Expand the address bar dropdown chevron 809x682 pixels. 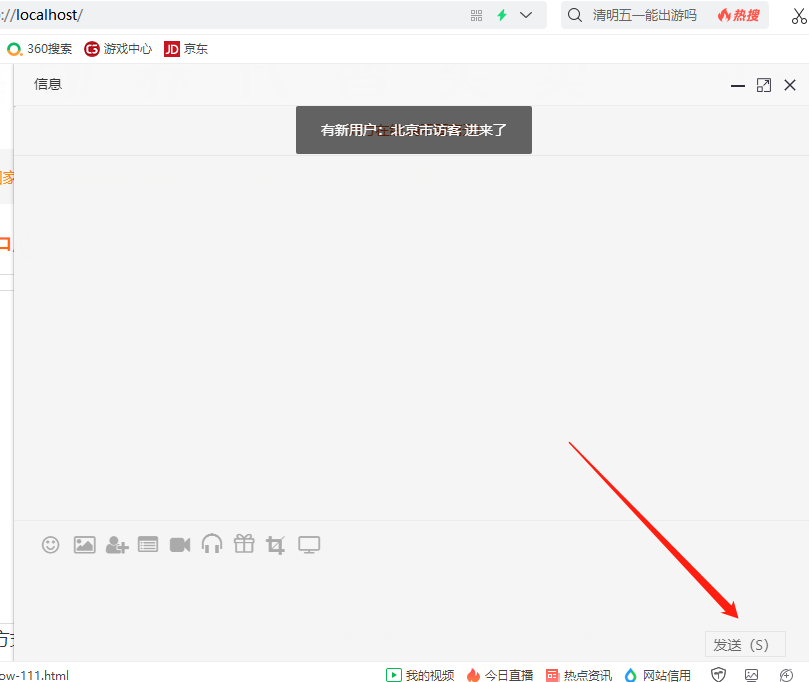tap(526, 15)
